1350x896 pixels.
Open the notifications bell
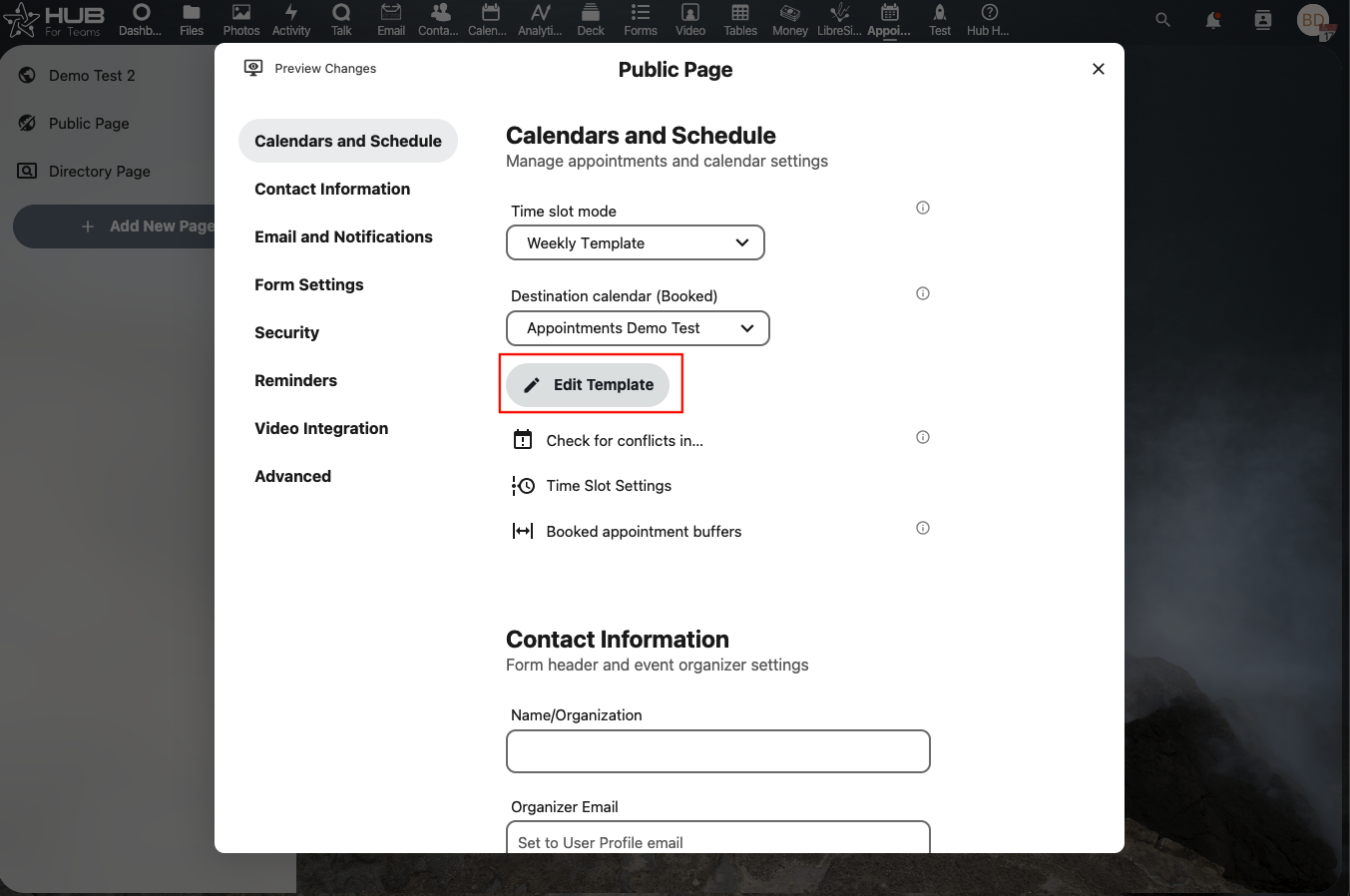pyautogui.click(x=1213, y=20)
